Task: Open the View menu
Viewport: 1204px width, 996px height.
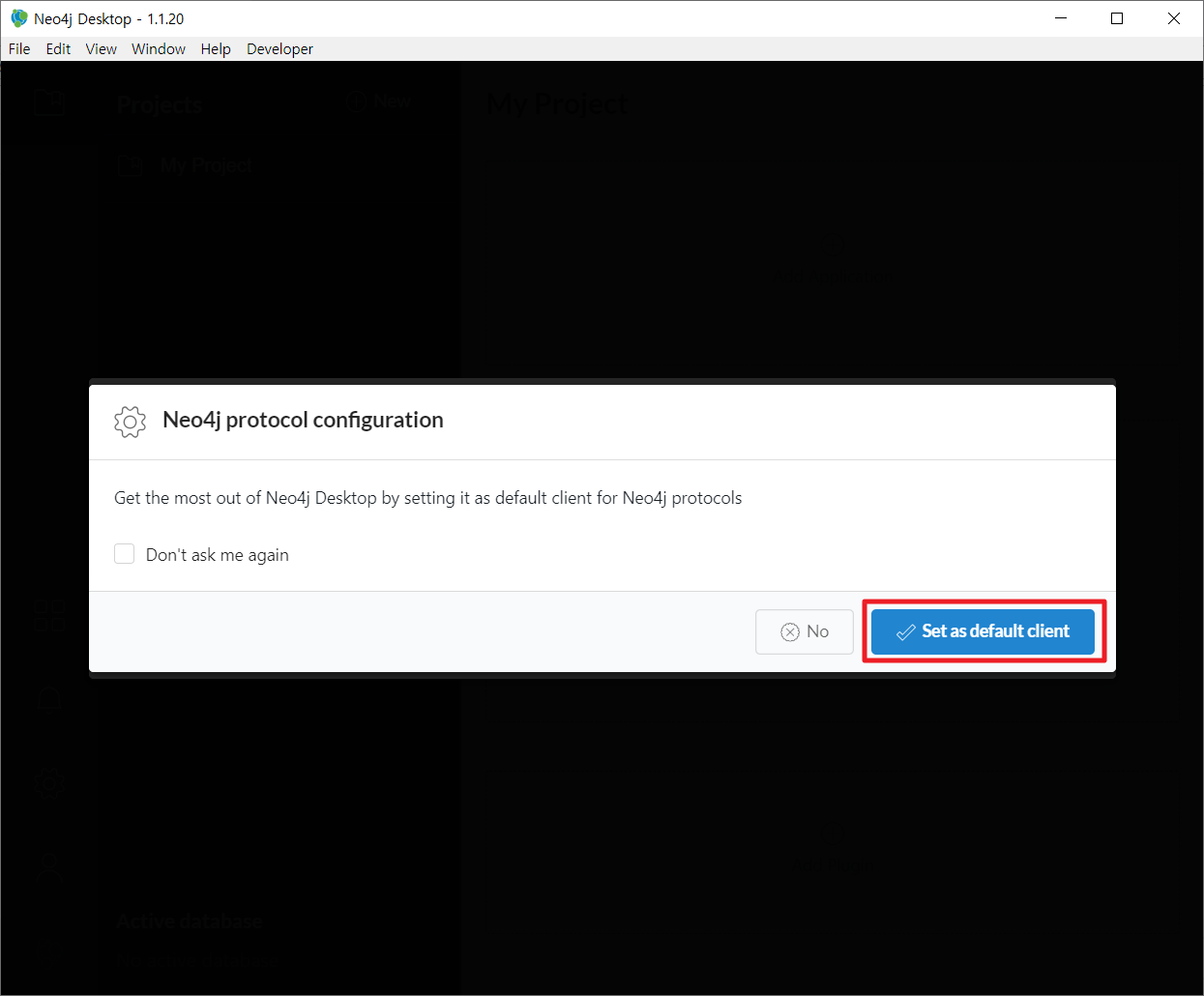Action: pos(101,49)
